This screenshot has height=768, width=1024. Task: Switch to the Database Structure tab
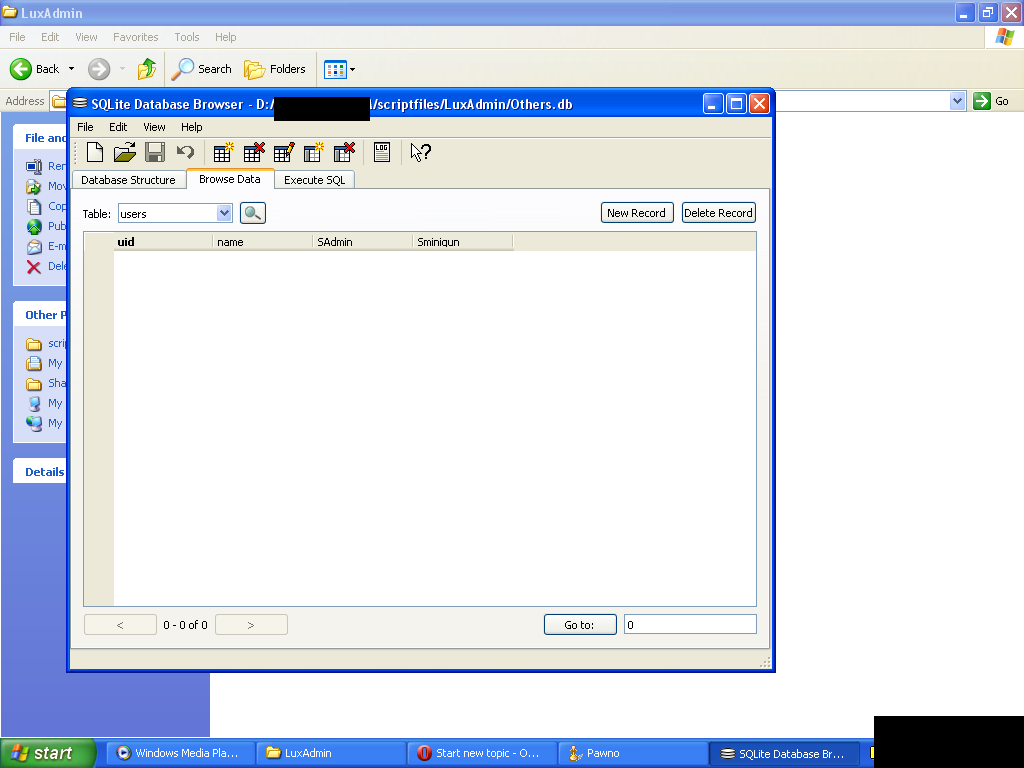tap(128, 180)
